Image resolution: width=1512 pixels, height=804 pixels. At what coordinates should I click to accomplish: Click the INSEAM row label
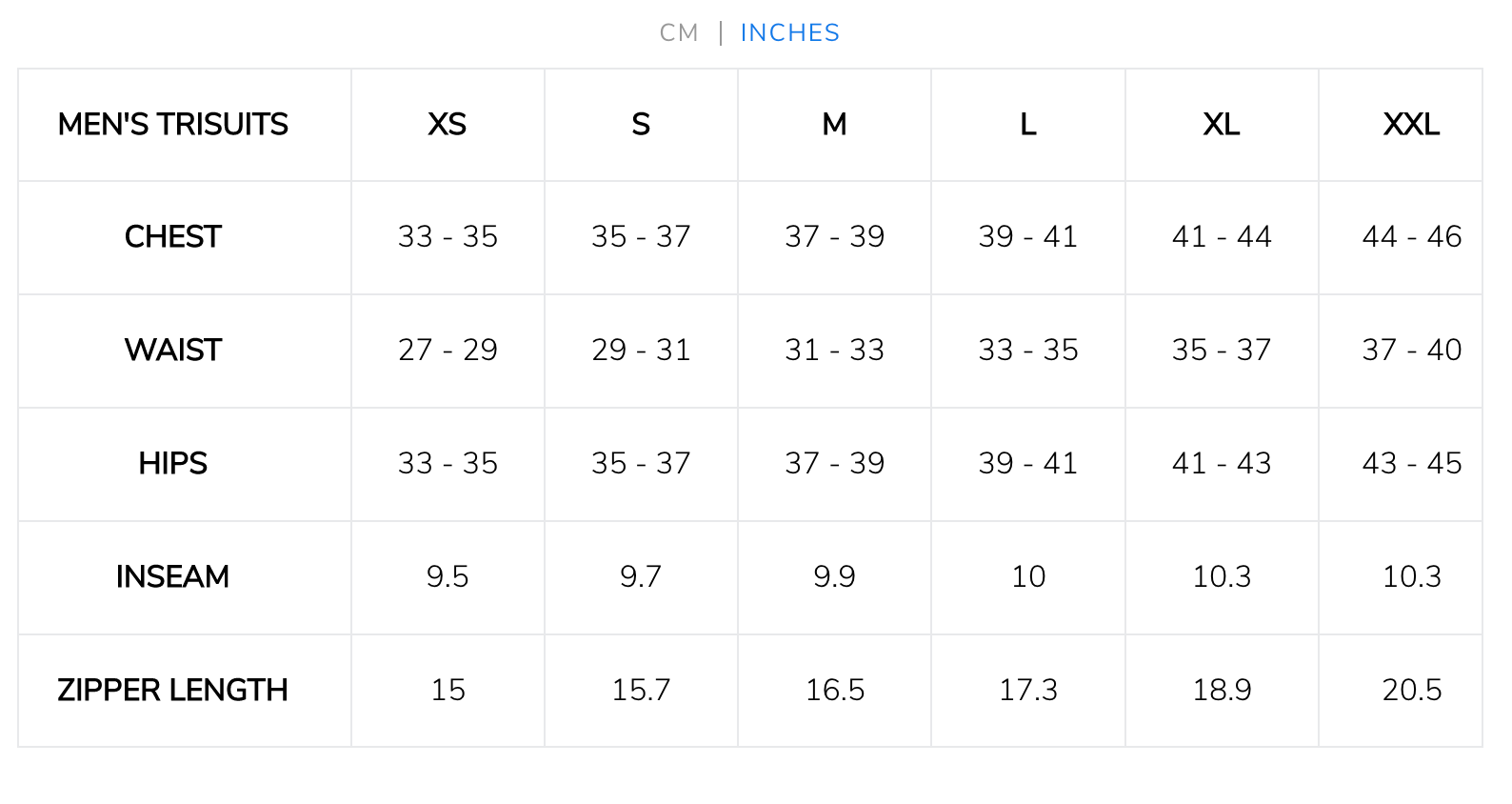(x=172, y=577)
